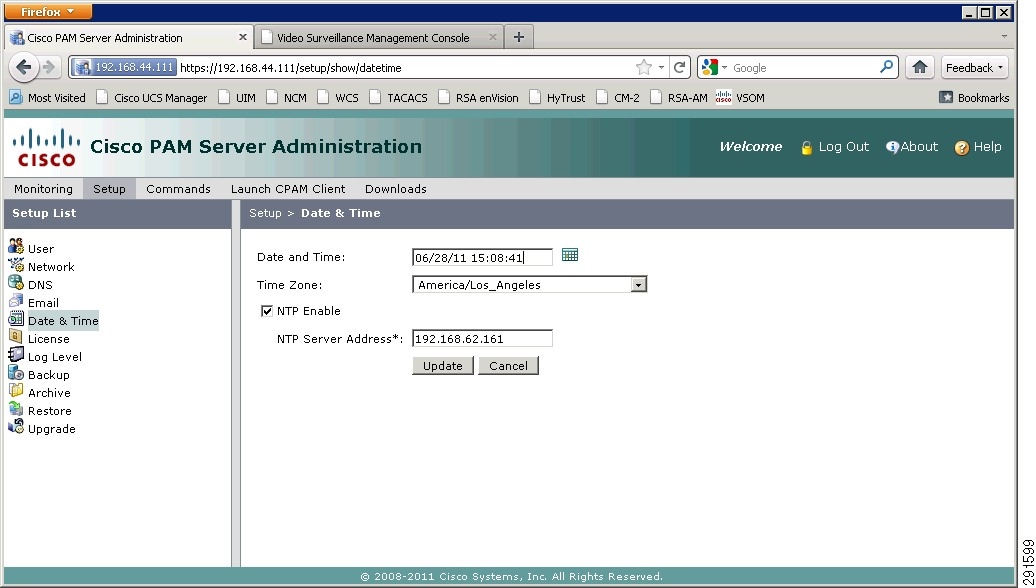This screenshot has width=1036, height=588.
Task: Click the License icon
Action: pyautogui.click(x=16, y=337)
